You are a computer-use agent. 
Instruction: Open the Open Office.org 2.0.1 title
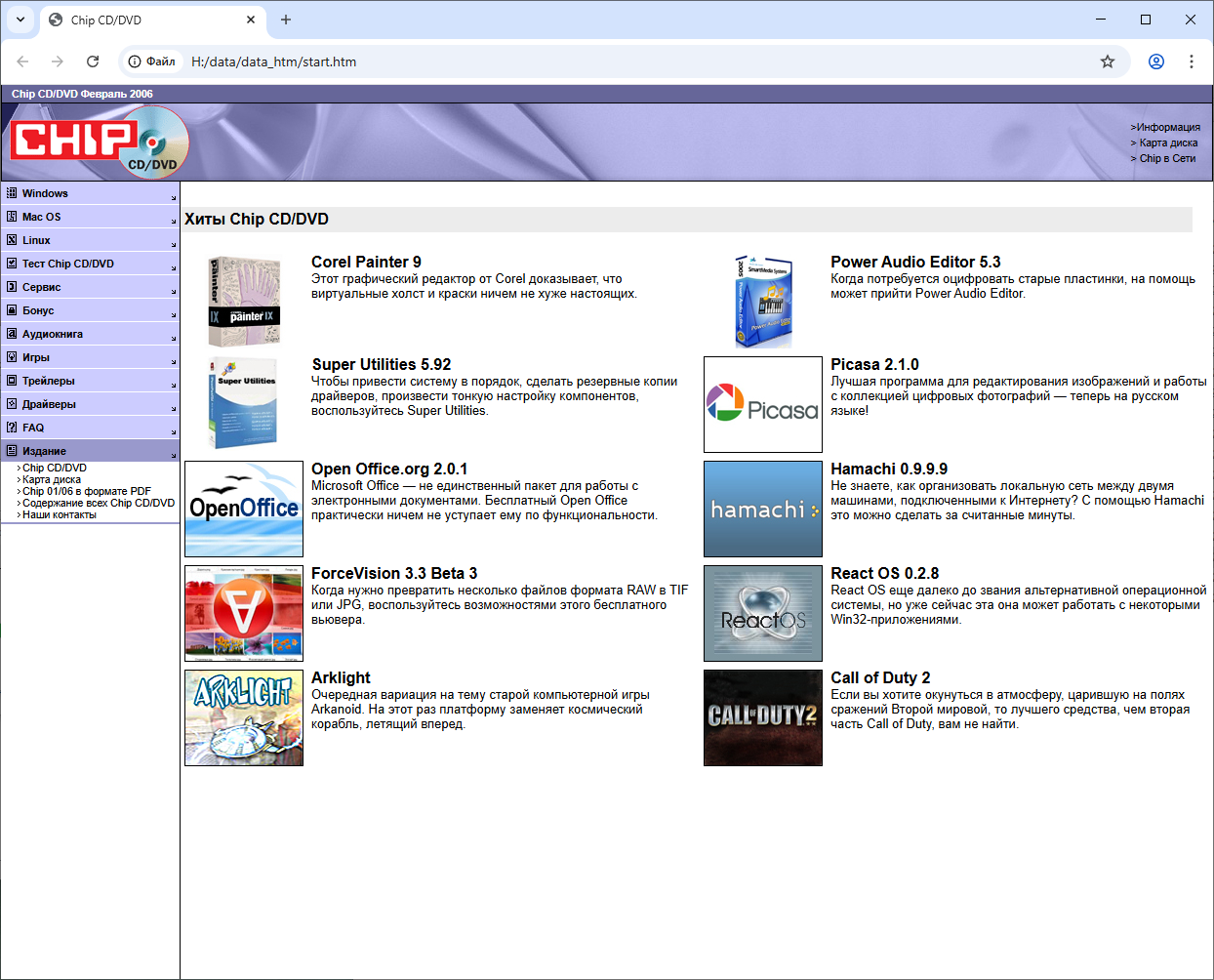click(389, 469)
